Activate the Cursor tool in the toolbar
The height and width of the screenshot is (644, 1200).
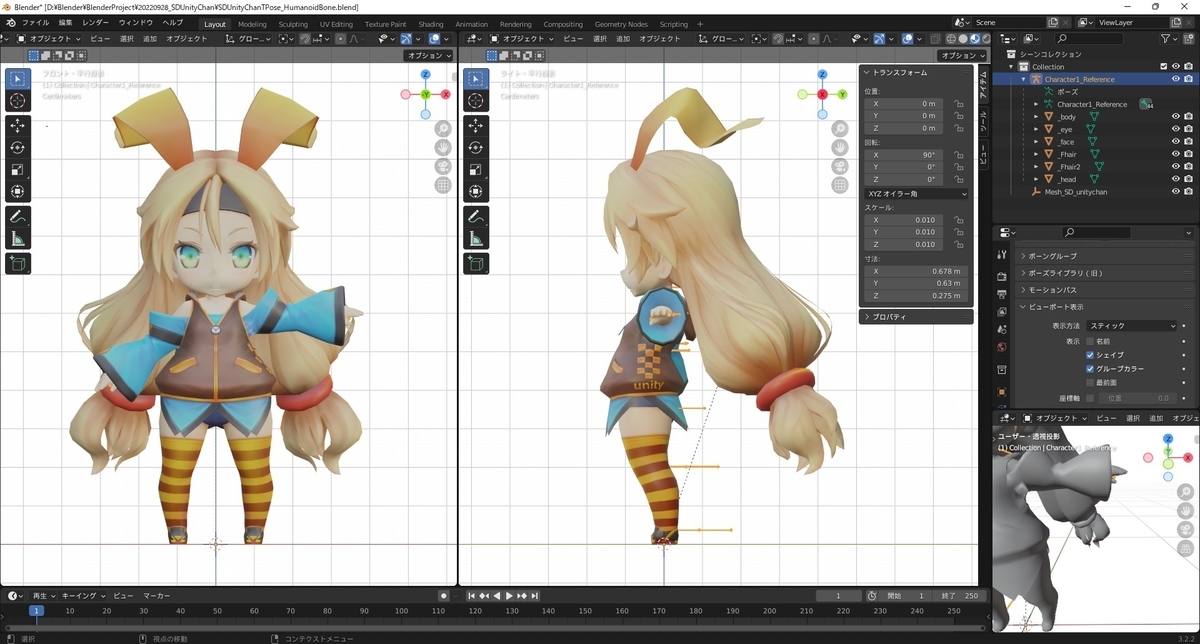tap(16, 101)
